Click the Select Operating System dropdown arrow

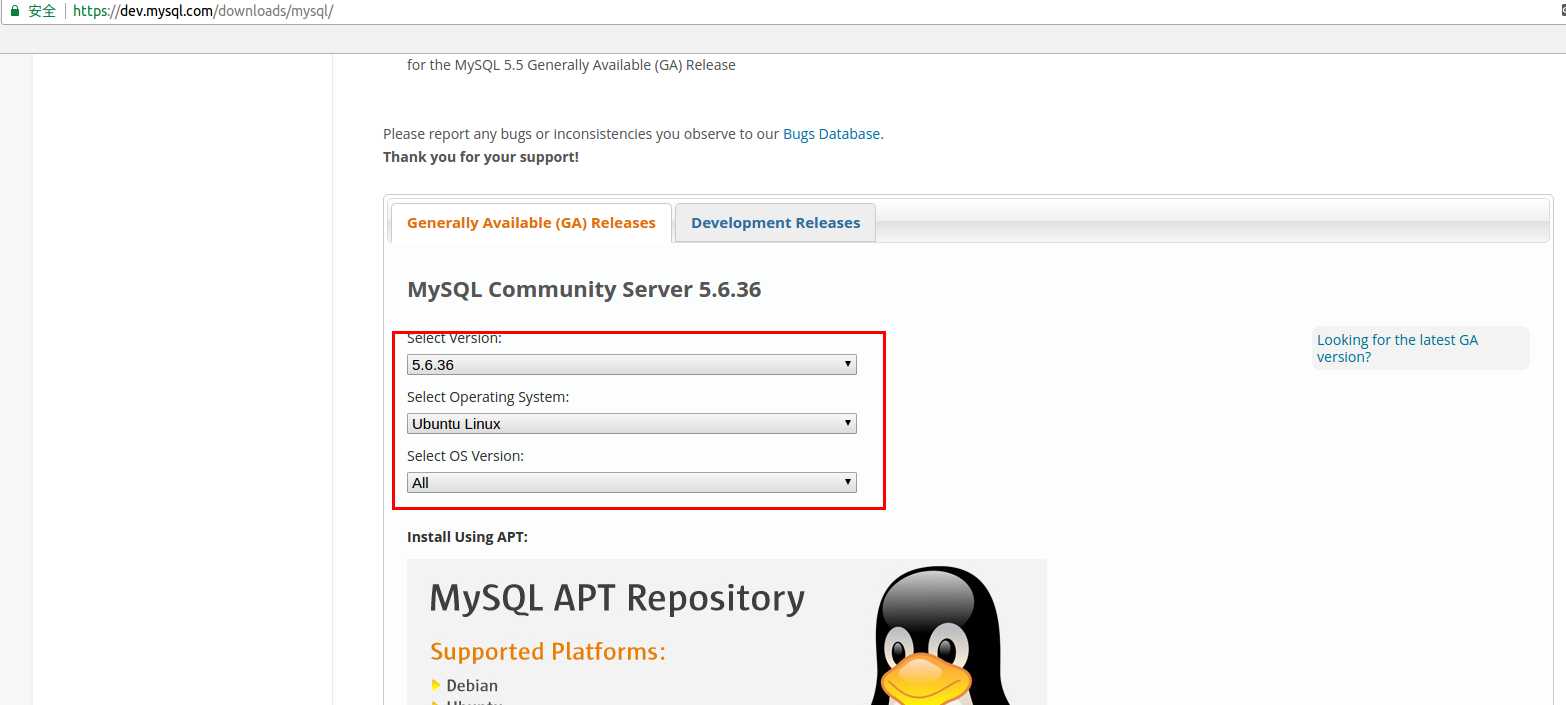click(x=848, y=423)
